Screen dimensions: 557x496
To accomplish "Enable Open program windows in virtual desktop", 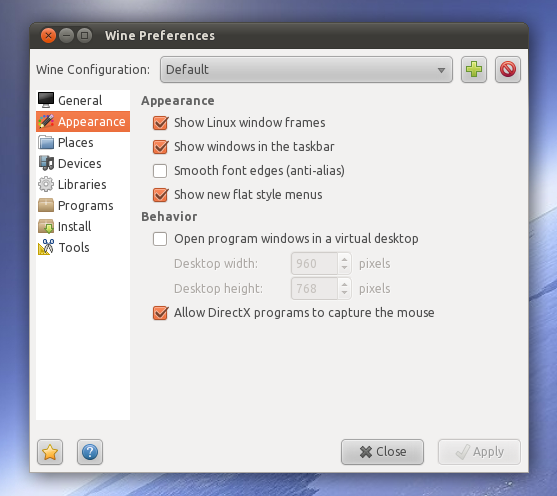I will 160,239.
